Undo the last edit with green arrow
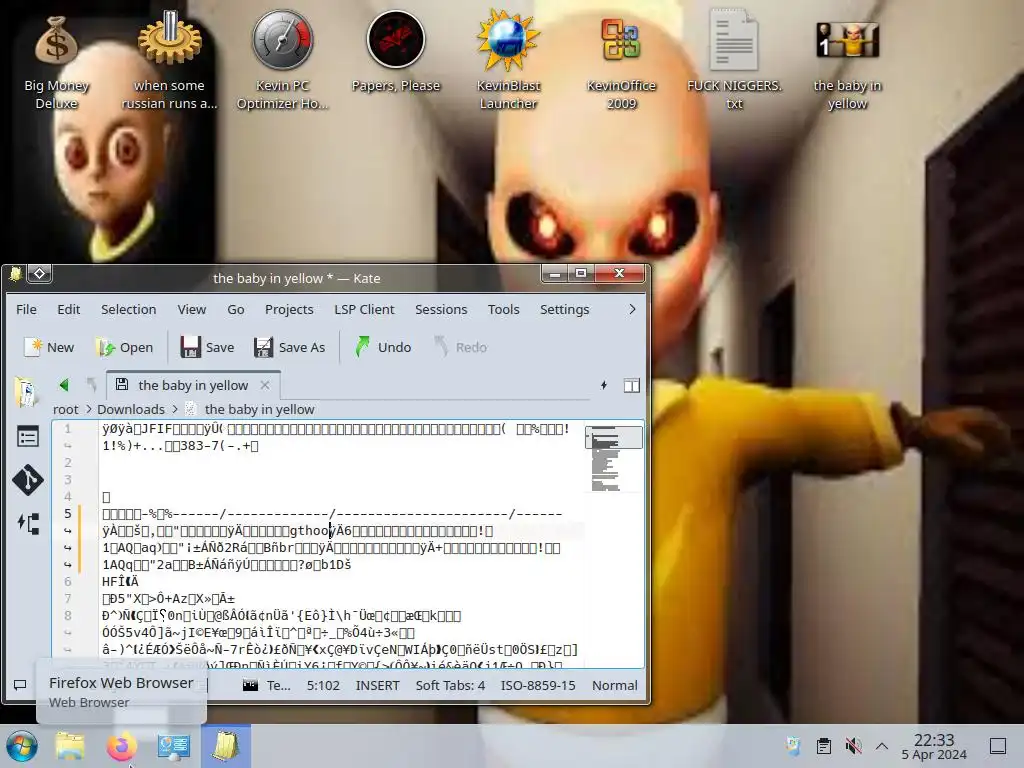 click(x=362, y=347)
